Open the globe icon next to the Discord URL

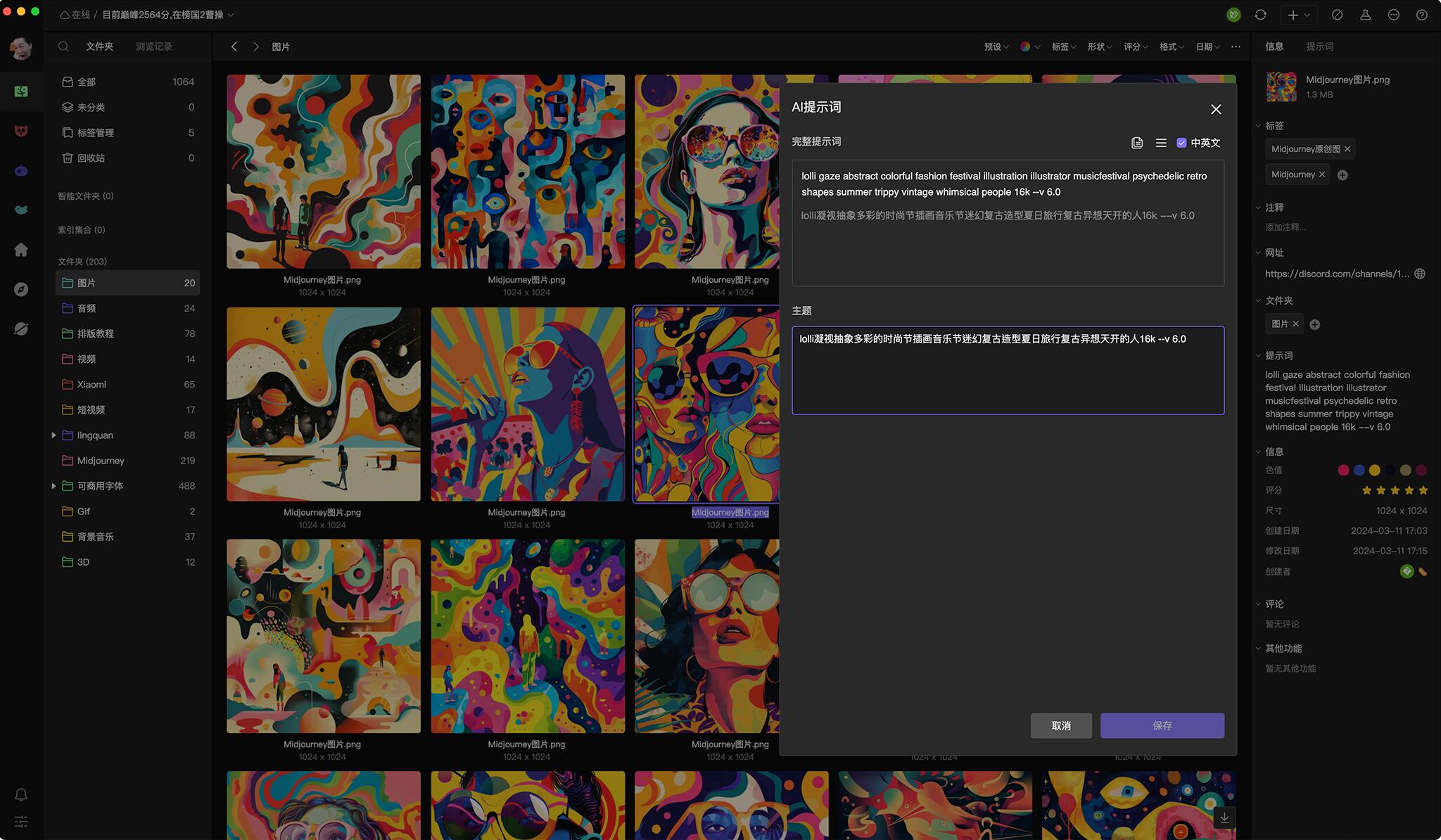coord(1420,274)
